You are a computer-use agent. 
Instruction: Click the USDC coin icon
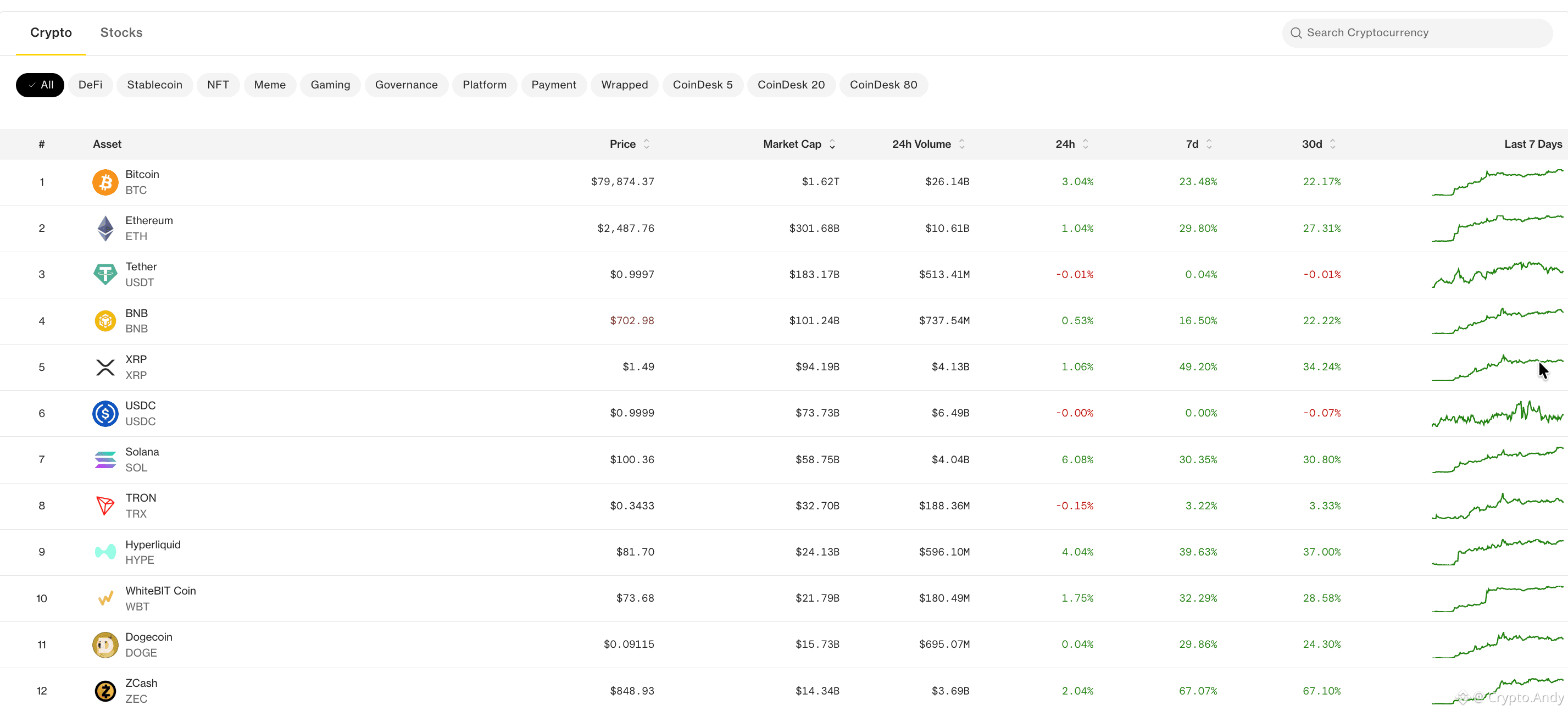tap(105, 413)
